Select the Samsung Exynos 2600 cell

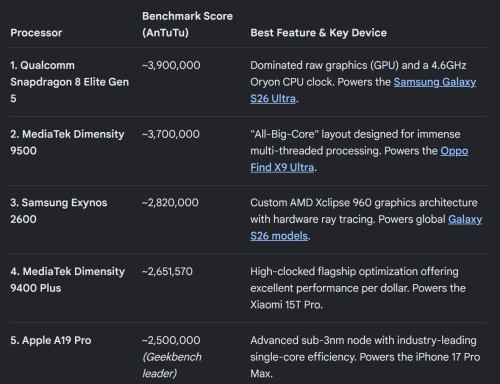pyautogui.click(x=59, y=211)
